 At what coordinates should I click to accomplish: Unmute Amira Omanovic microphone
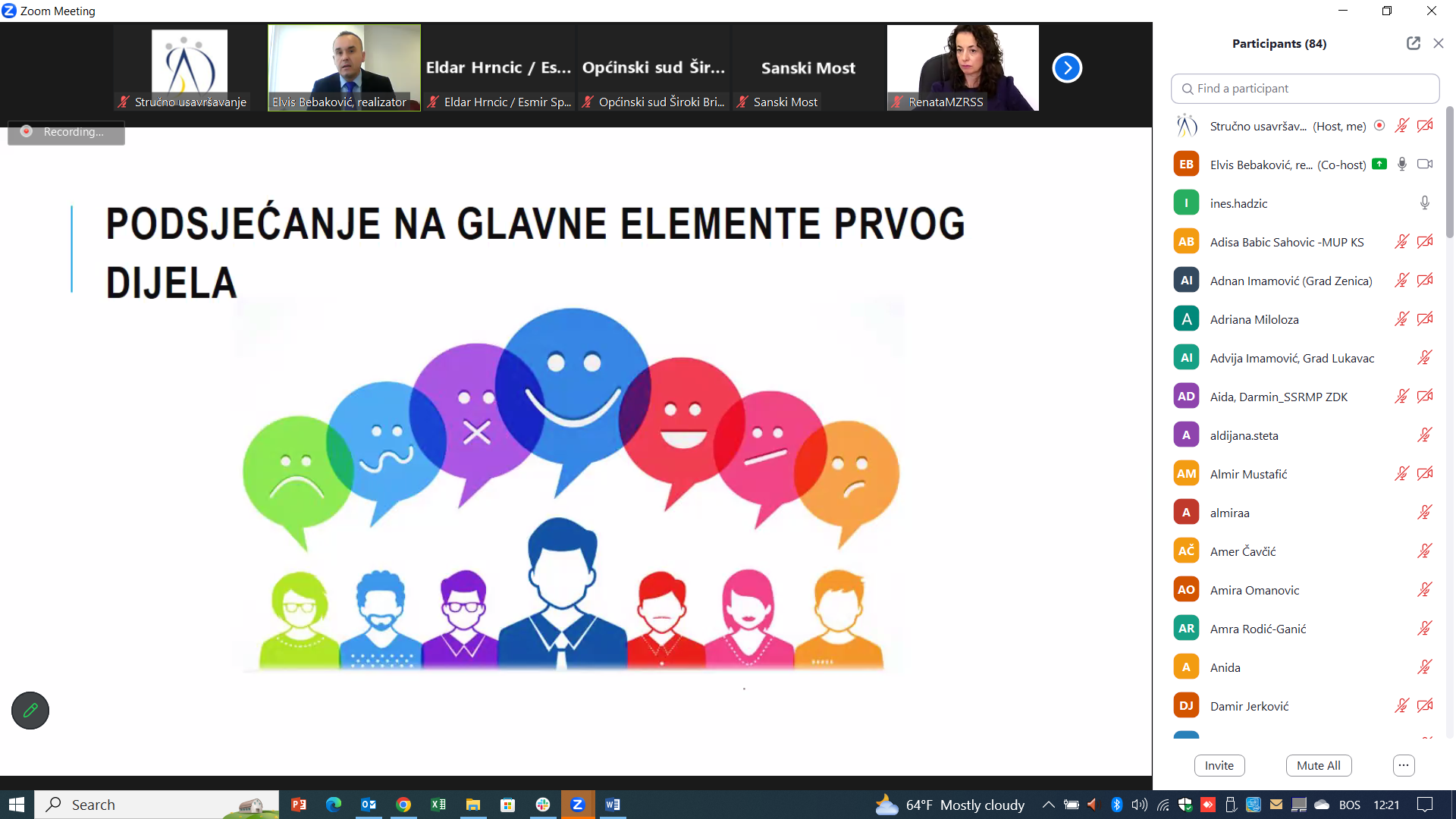(1425, 589)
